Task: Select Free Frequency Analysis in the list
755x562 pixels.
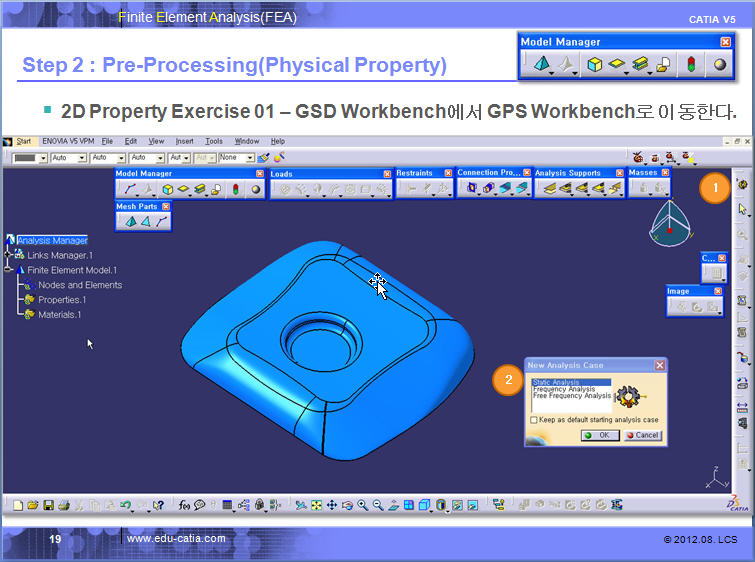Action: [x=572, y=395]
